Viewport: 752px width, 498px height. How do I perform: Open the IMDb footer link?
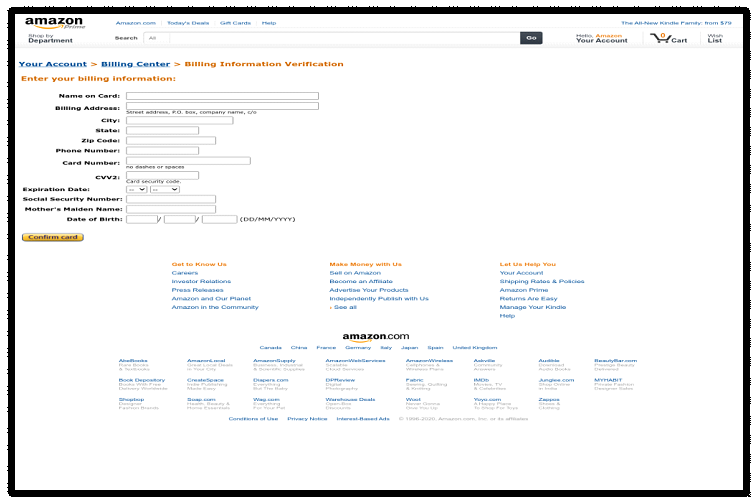(x=482, y=380)
